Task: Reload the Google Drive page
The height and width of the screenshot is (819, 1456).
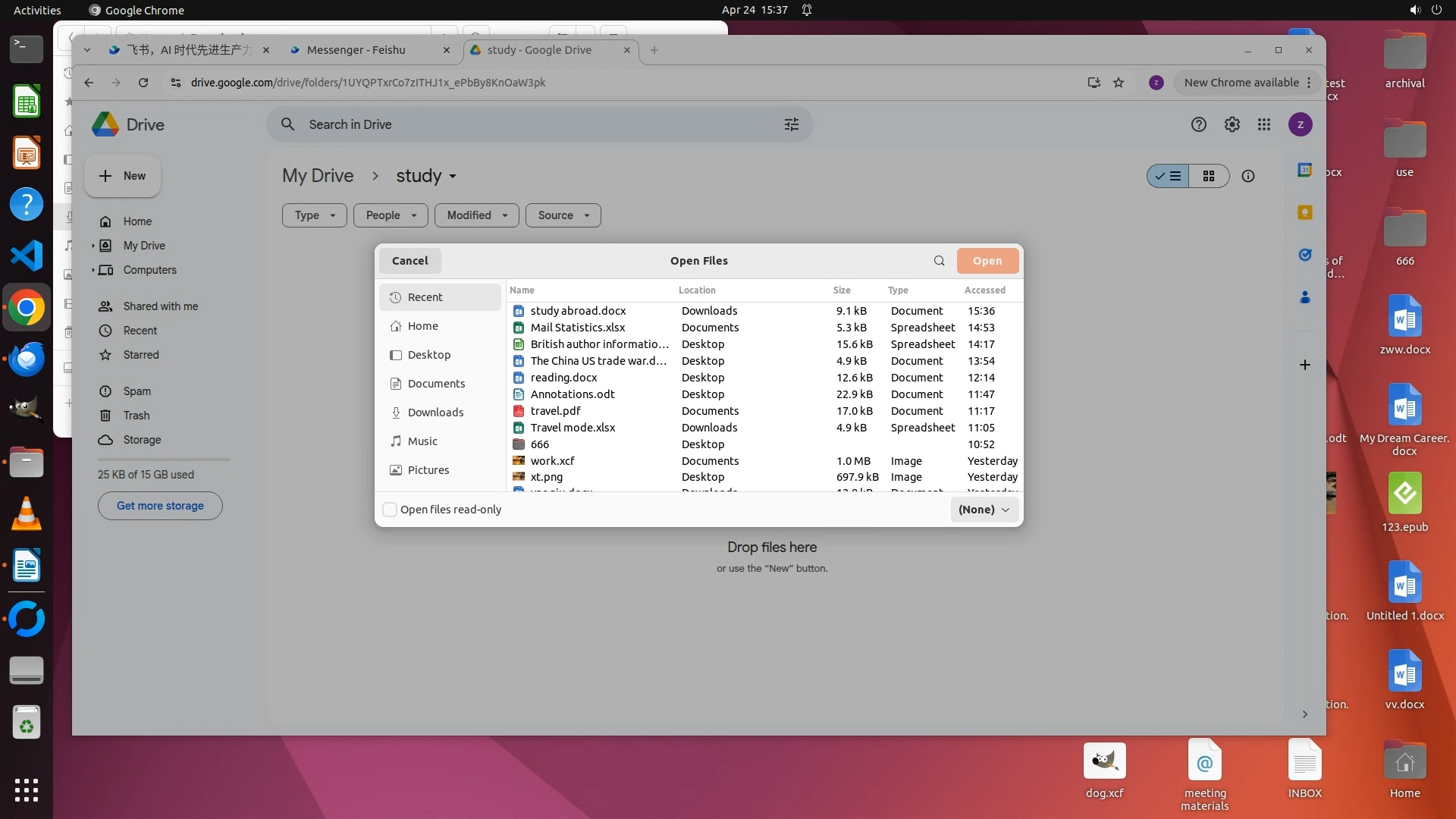Action: 143,83
